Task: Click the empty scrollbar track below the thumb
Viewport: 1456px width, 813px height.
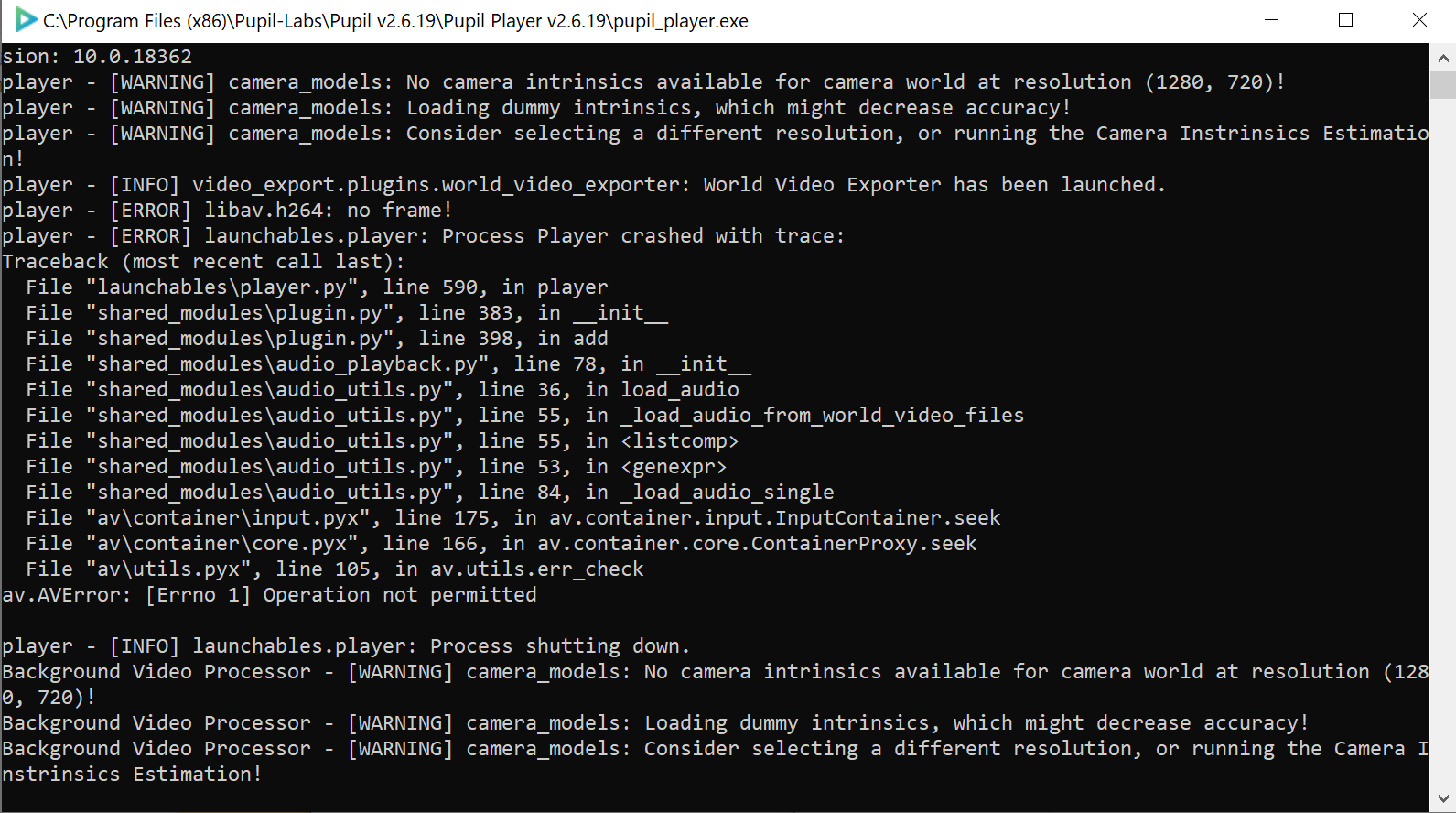Action: click(x=1443, y=439)
